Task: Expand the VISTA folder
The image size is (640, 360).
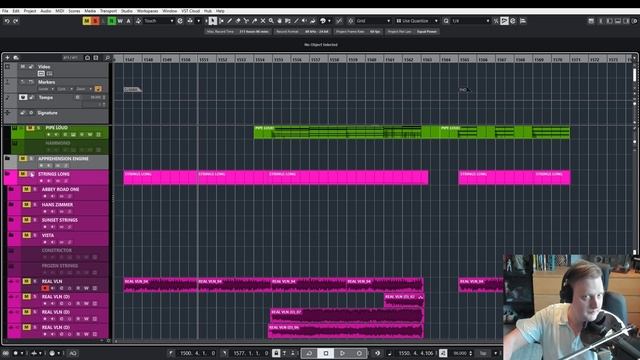Action: 11,235
